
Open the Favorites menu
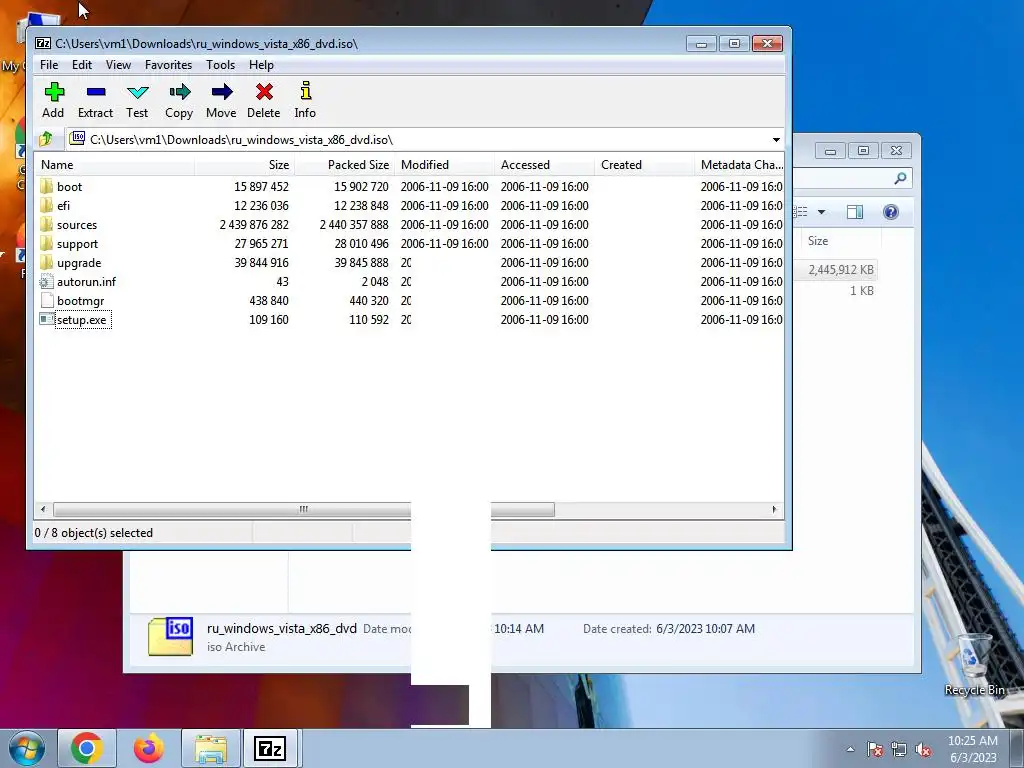168,65
